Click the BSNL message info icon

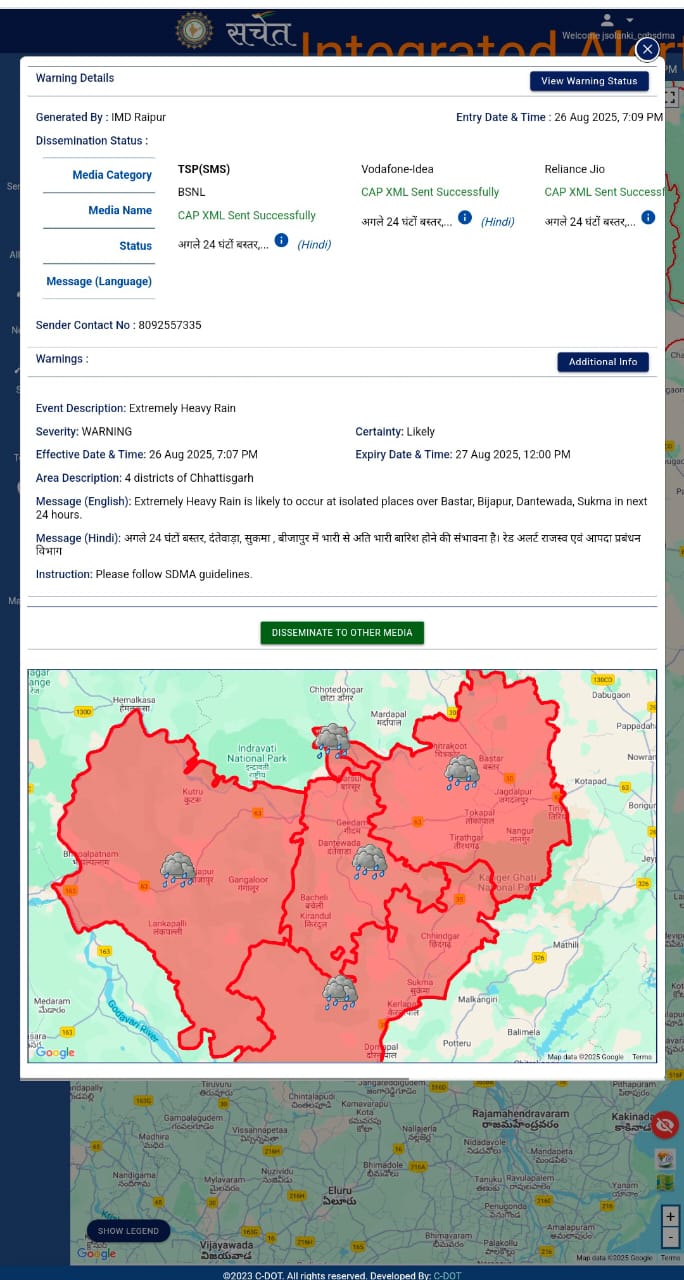click(281, 241)
